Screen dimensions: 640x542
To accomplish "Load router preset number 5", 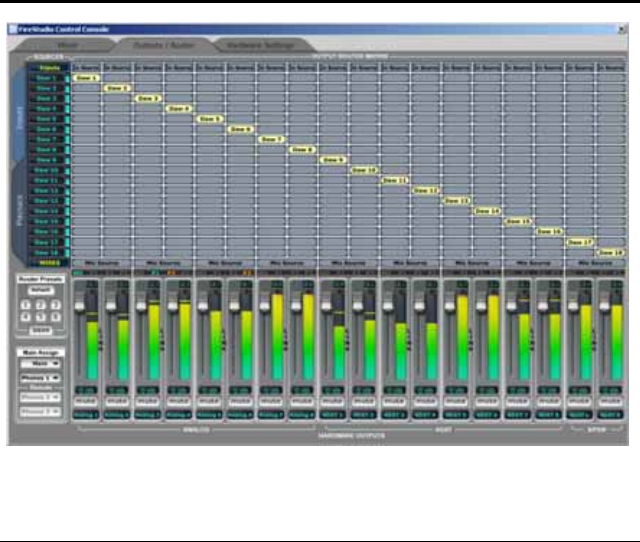I will coord(40,316).
